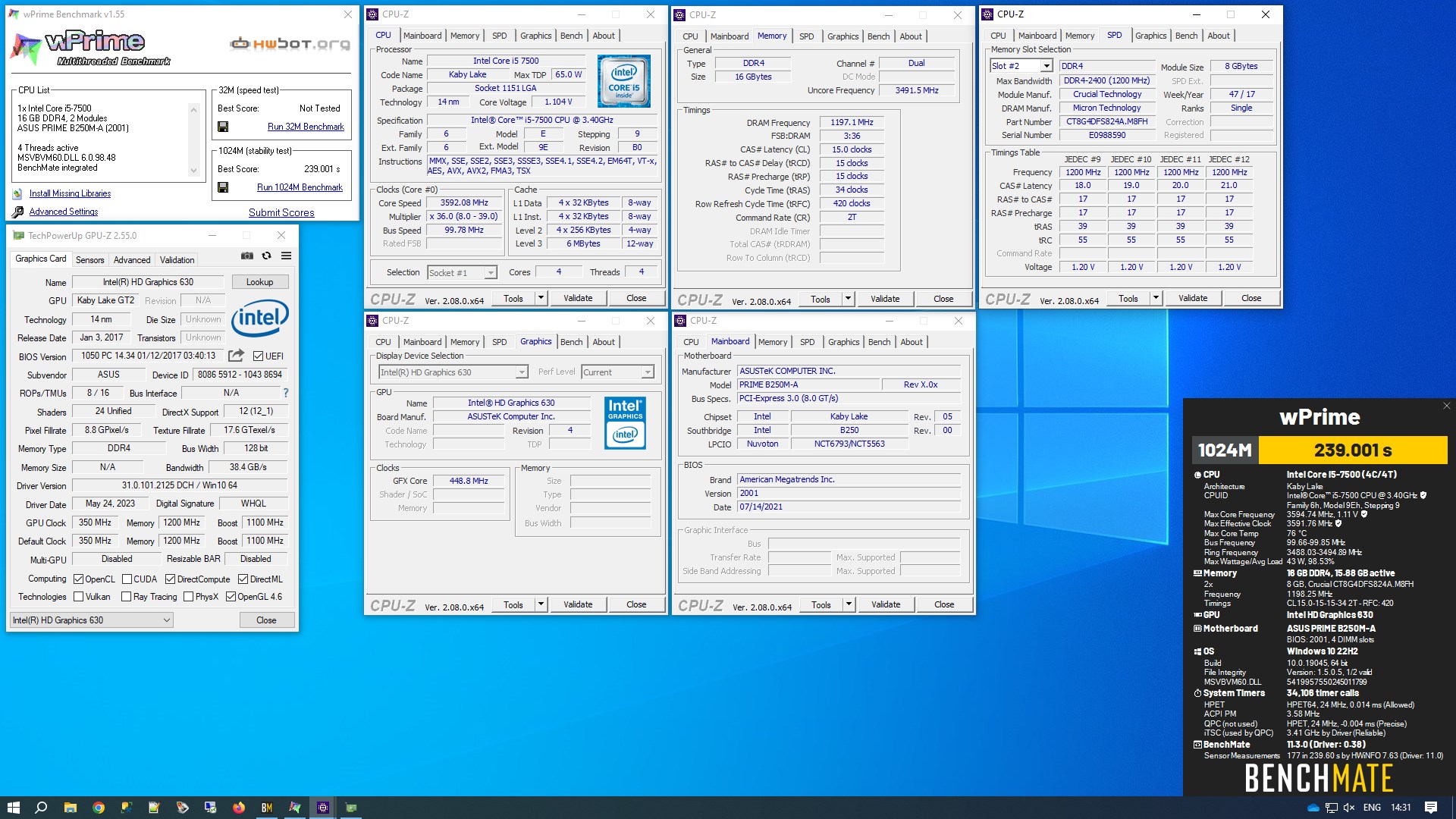Toggle the DirectML checkbox
Screen dimensions: 1456x819
tap(243, 579)
